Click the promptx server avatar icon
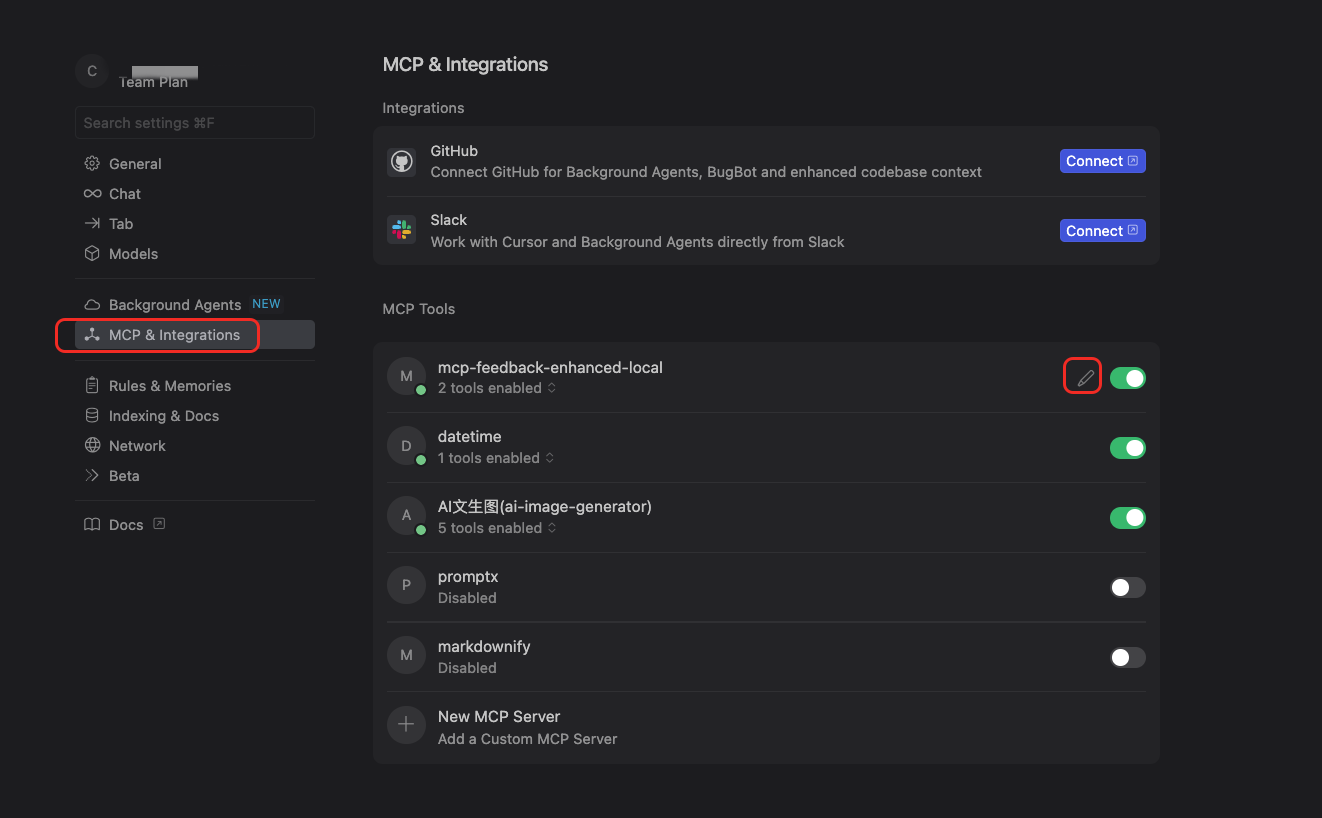Viewport: 1322px width, 818px height. pos(406,586)
